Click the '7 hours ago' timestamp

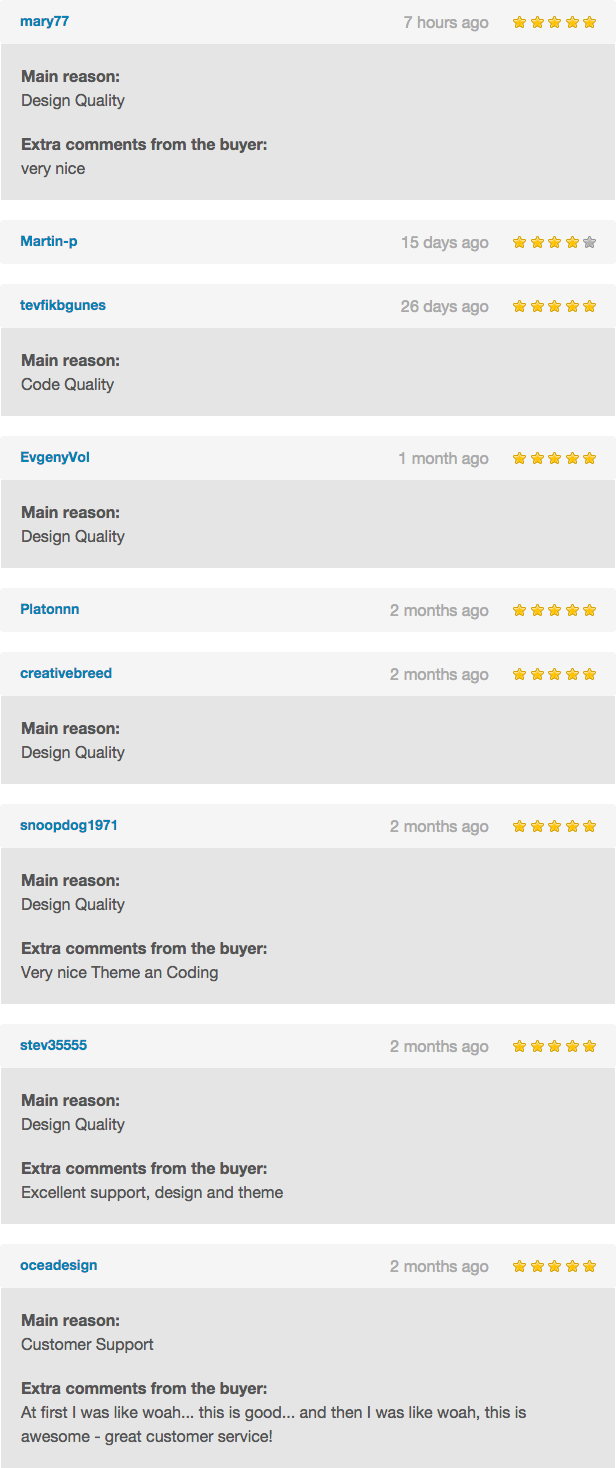[x=446, y=22]
